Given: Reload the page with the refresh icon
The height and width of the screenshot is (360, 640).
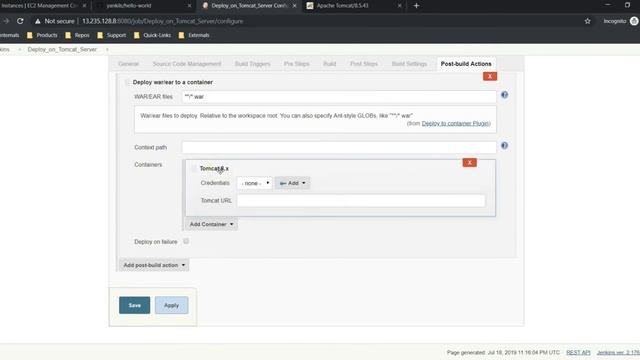Looking at the screenshot, I should [x=20, y=21].
